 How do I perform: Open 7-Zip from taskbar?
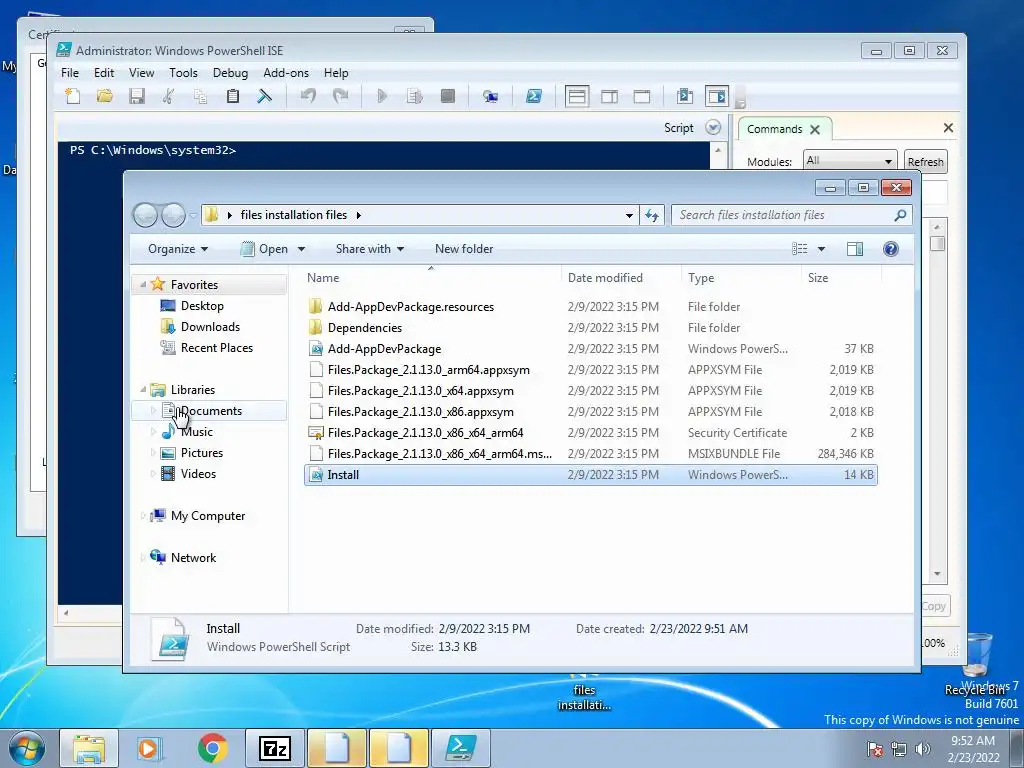274,748
